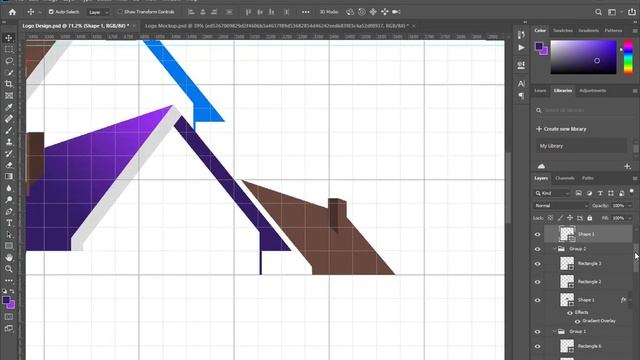Open the Fill 100% dropdown
This screenshot has width=640, height=360.
(630, 218)
